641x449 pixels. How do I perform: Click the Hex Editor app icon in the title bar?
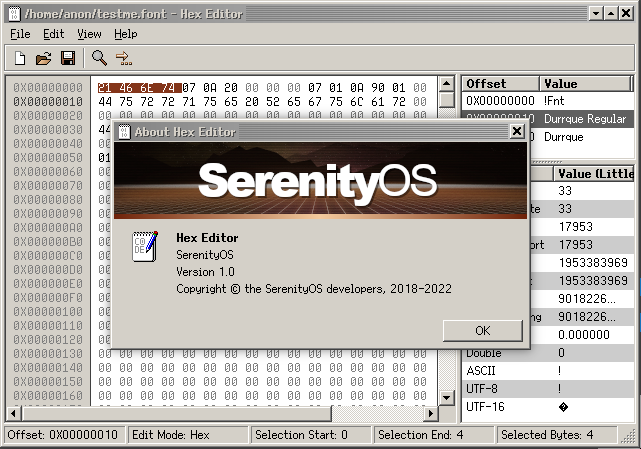[13, 13]
